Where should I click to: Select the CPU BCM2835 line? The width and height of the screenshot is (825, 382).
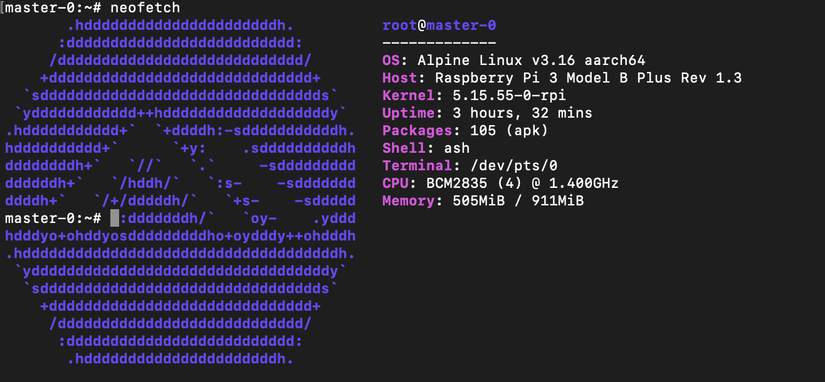(x=500, y=184)
